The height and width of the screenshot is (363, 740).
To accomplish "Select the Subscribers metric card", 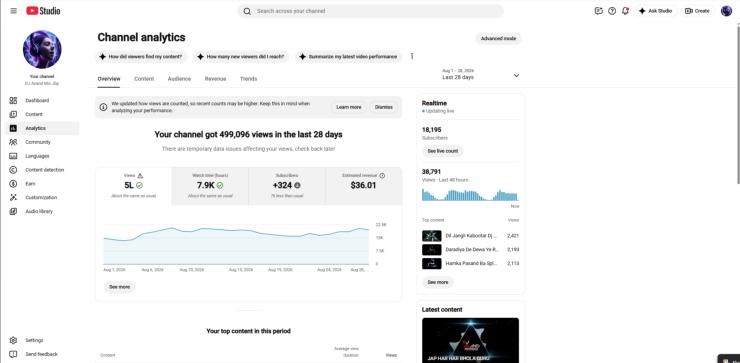I will (x=287, y=186).
